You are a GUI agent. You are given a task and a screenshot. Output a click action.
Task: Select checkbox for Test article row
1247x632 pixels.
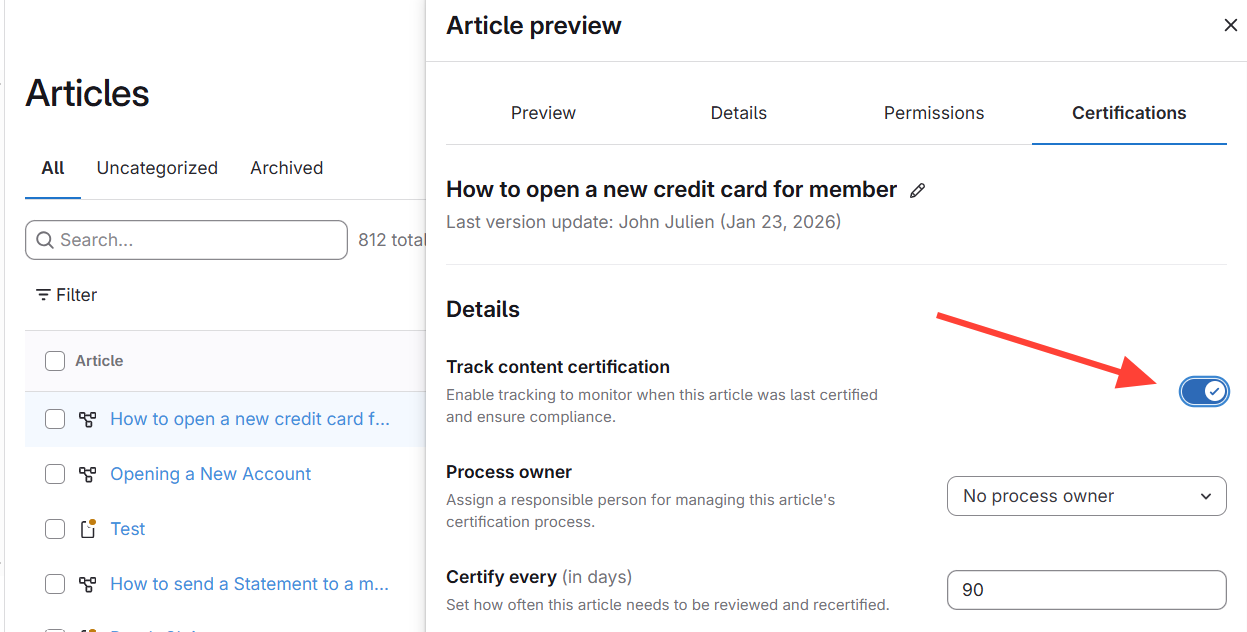[55, 529]
